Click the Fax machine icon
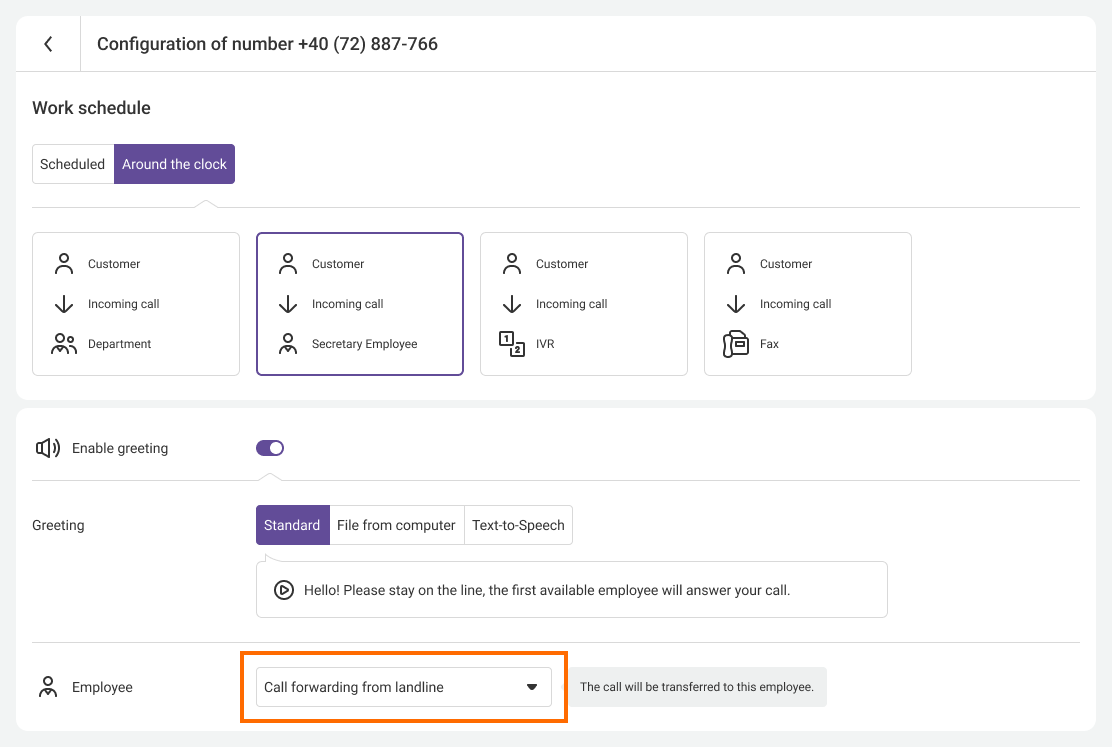This screenshot has height=747, width=1112. 736,344
